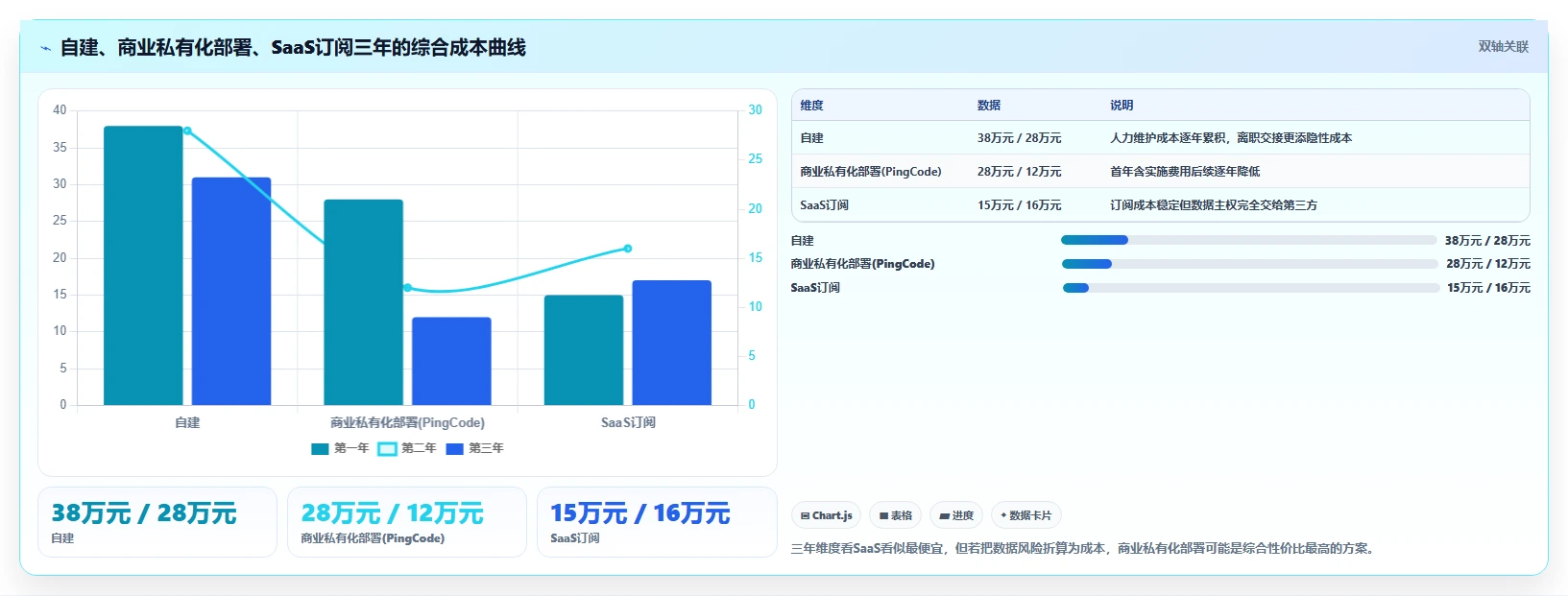This screenshot has height=596, width=1568.
Task: Click the 自建 third-year blue bar
Action: tap(231, 291)
